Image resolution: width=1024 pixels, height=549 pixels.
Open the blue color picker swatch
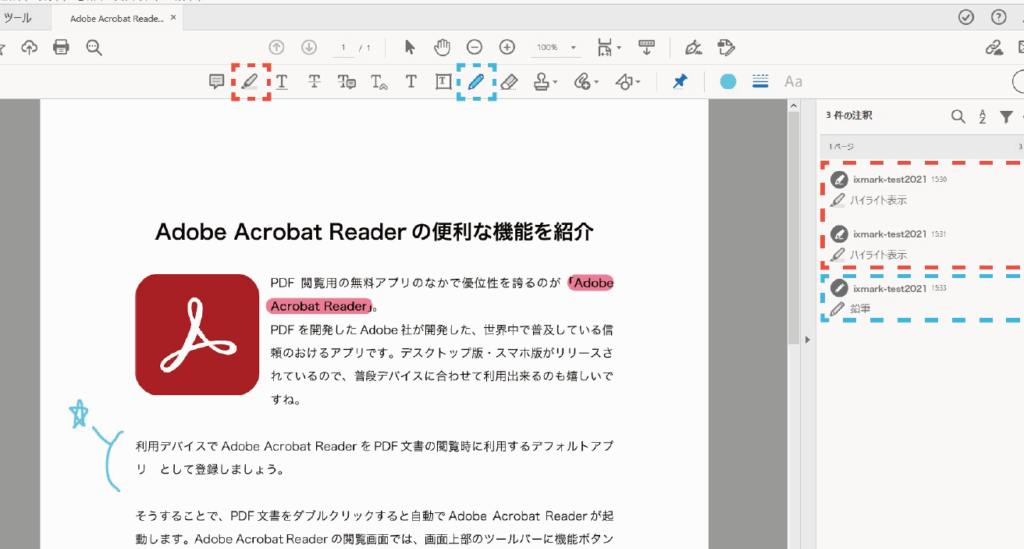click(x=728, y=82)
